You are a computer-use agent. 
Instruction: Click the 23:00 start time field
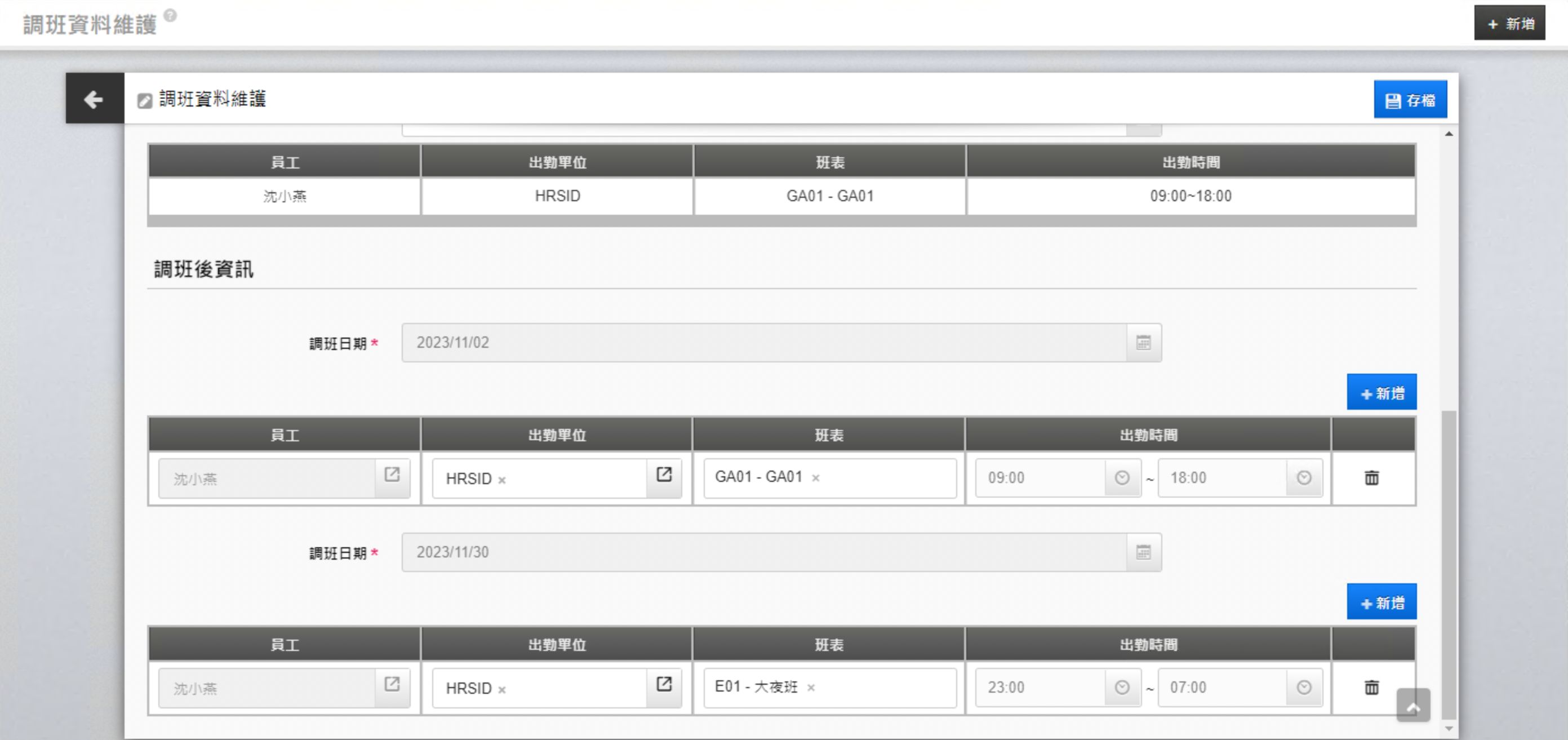(1040, 688)
